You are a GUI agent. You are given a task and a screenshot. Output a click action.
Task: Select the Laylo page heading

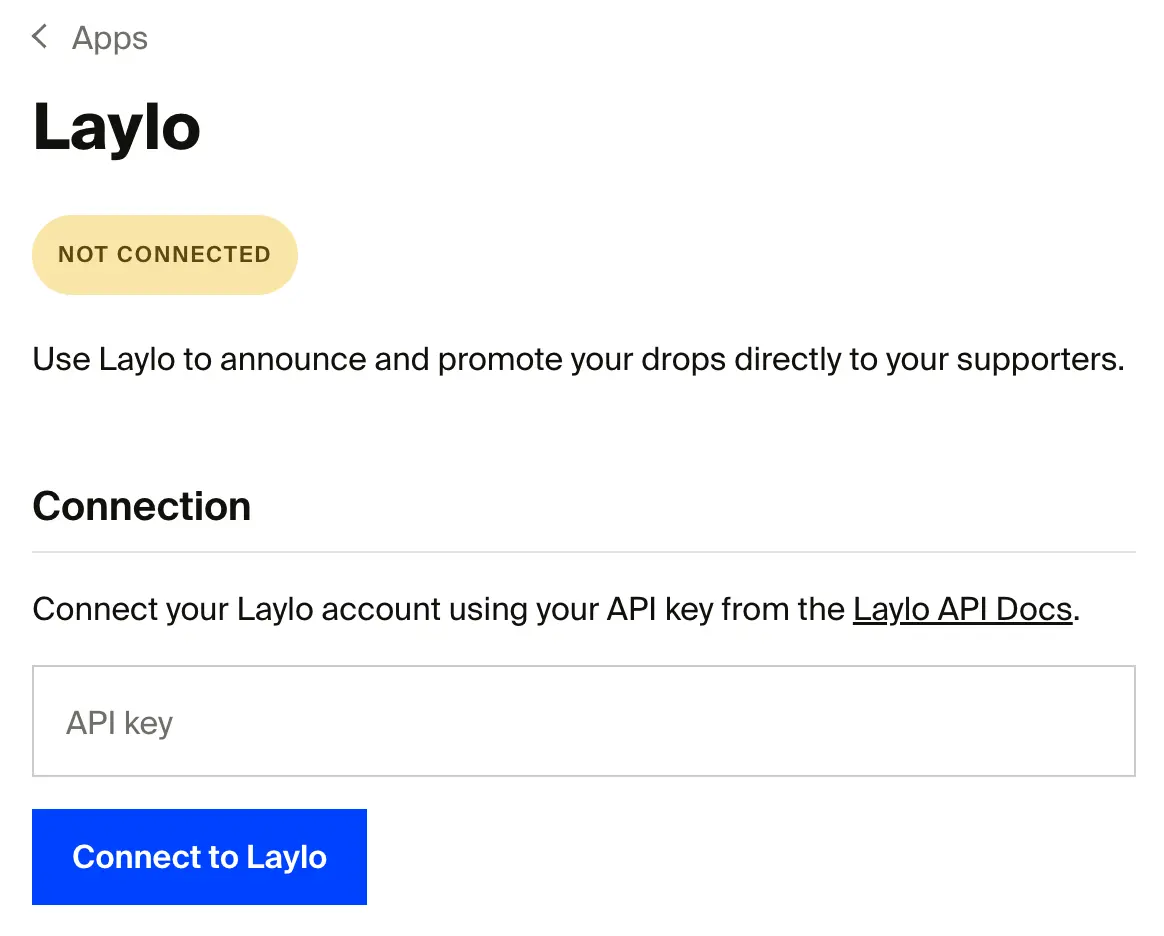click(115, 128)
